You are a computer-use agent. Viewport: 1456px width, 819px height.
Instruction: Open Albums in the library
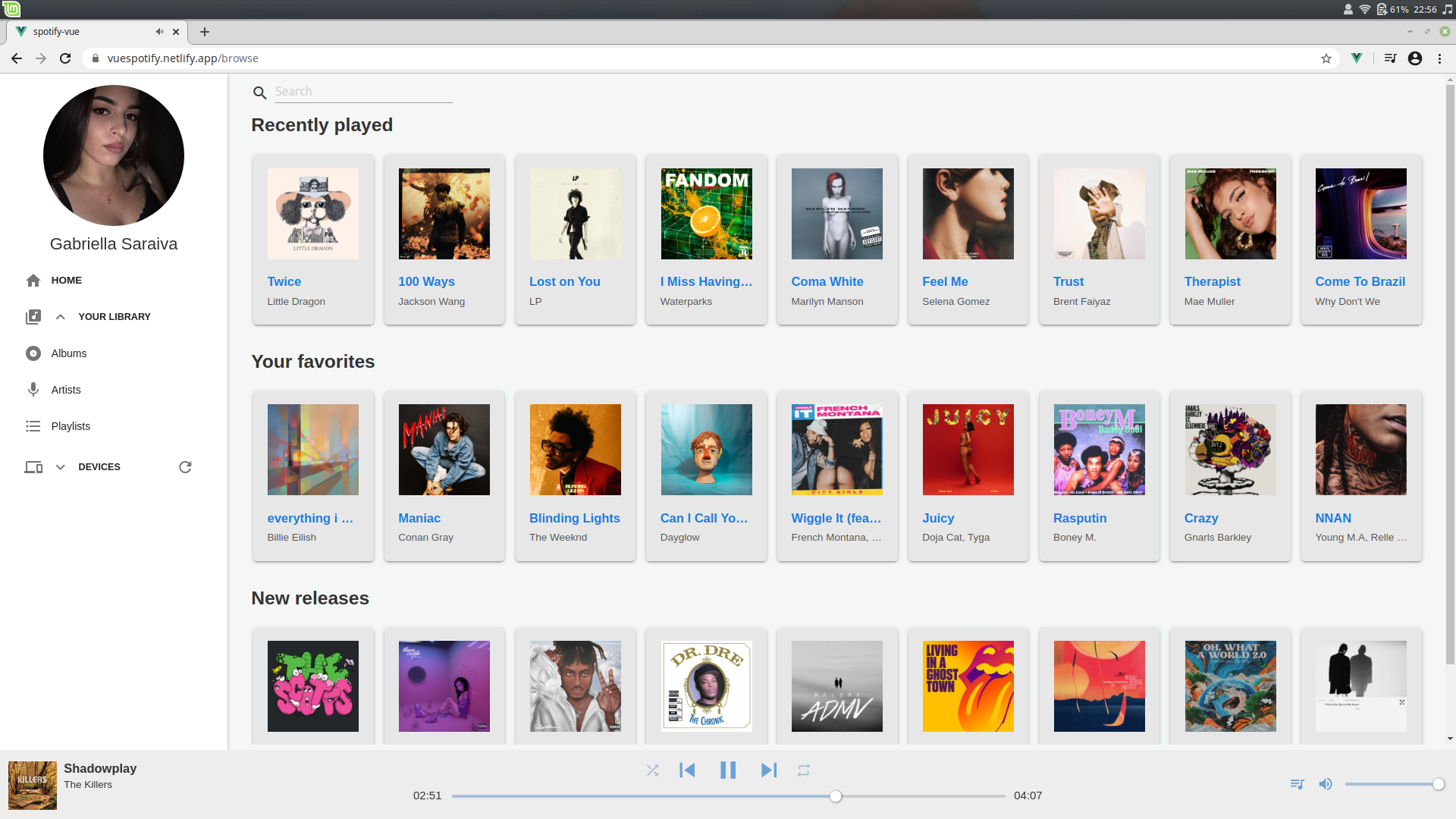[x=69, y=353]
